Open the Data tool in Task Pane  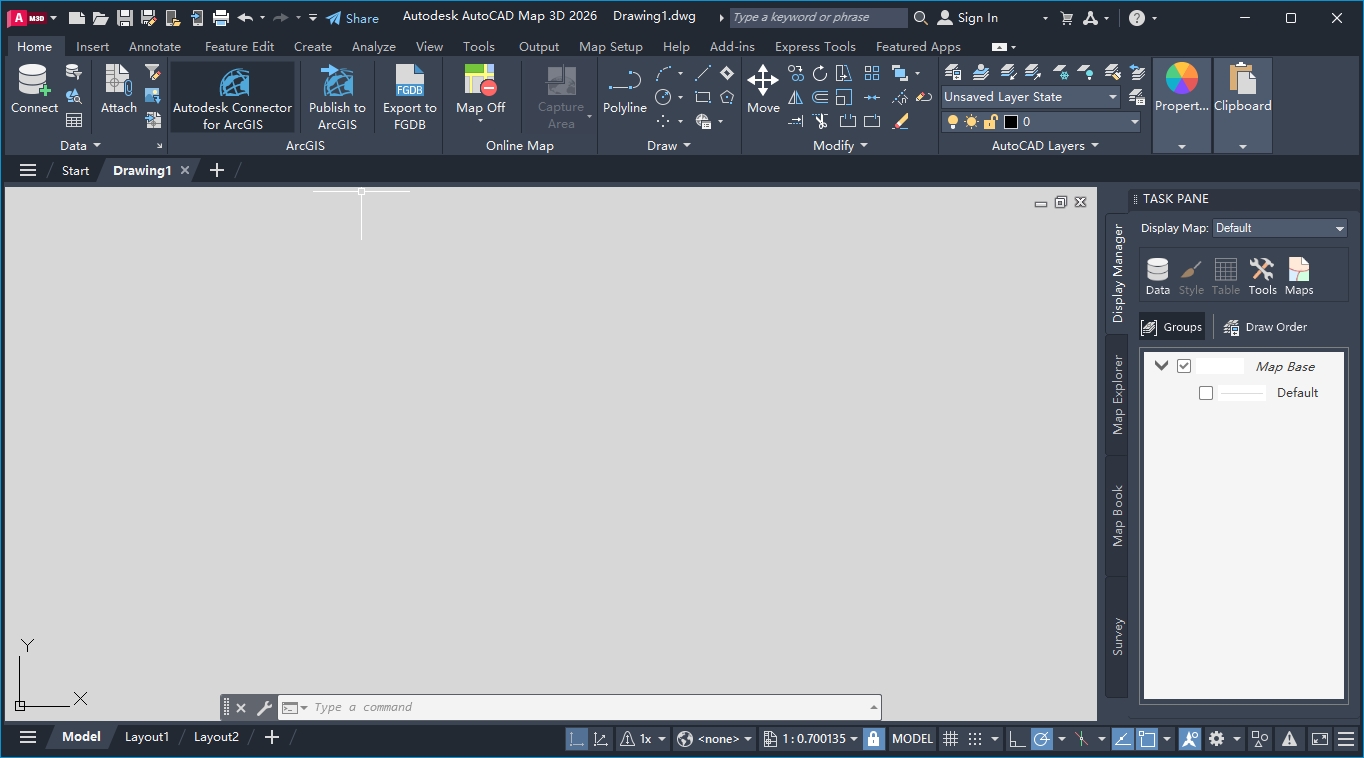pos(1158,276)
